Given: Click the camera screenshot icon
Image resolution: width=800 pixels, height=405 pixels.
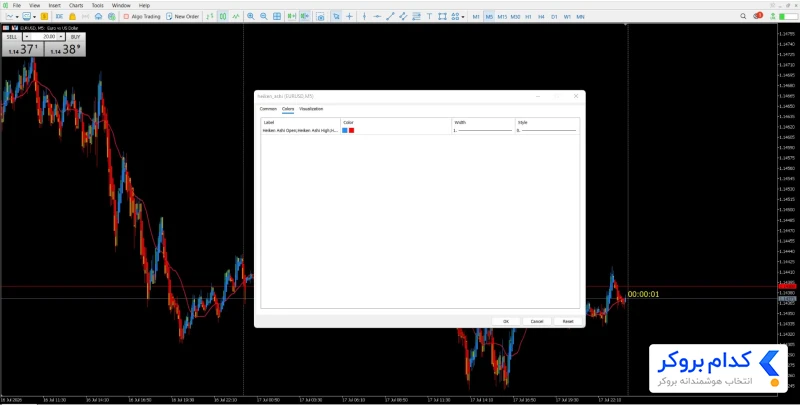Looking at the screenshot, I should pos(320,16).
